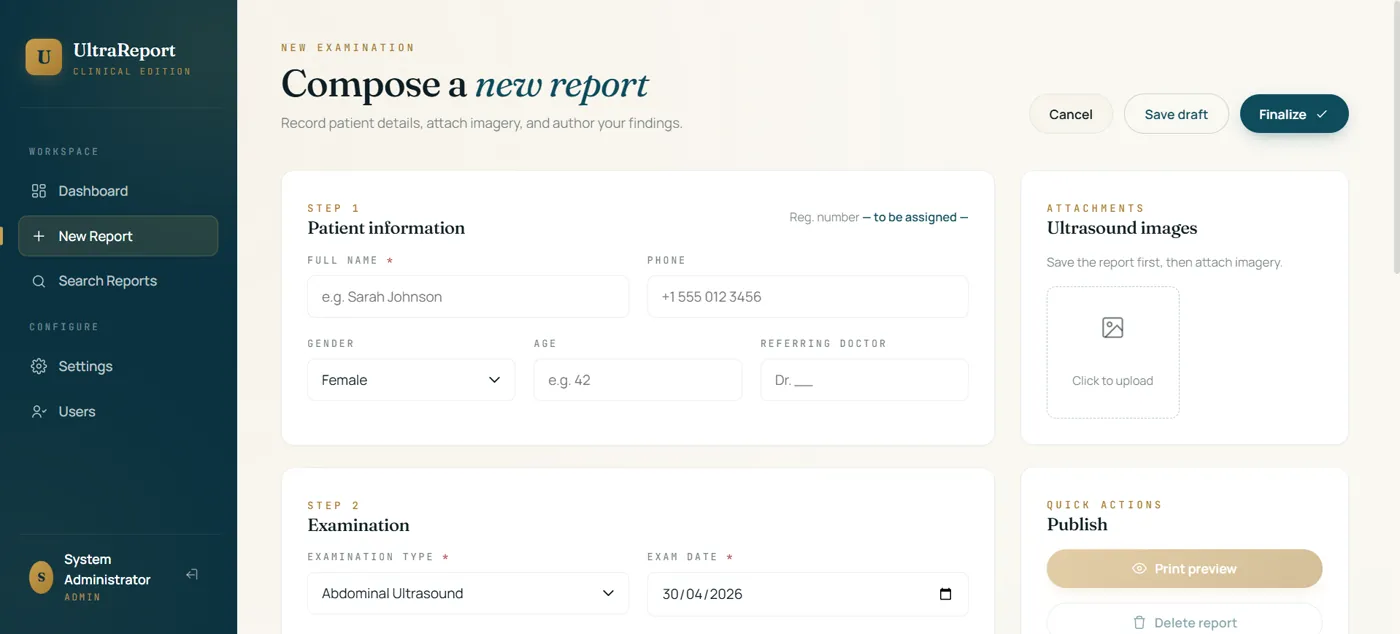This screenshot has width=1400, height=634.
Task: Click the 'Patient information' heading
Action: click(x=386, y=228)
